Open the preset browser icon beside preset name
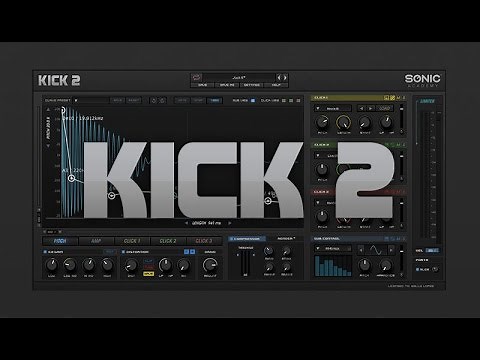 click(197, 77)
